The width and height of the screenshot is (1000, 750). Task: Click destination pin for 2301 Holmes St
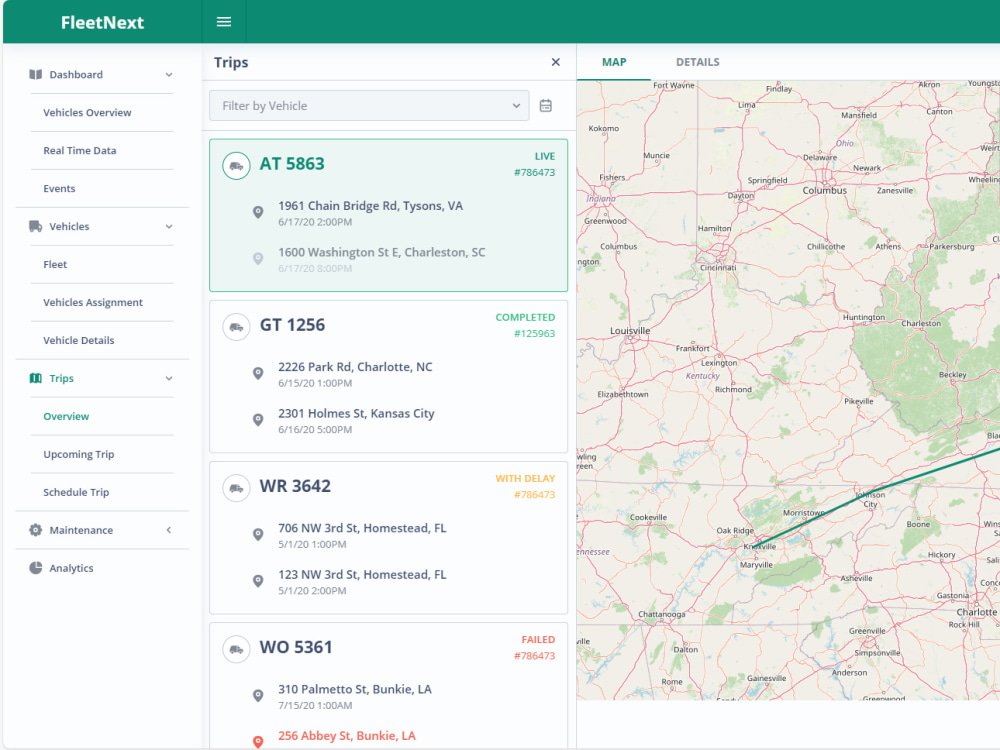tap(258, 420)
